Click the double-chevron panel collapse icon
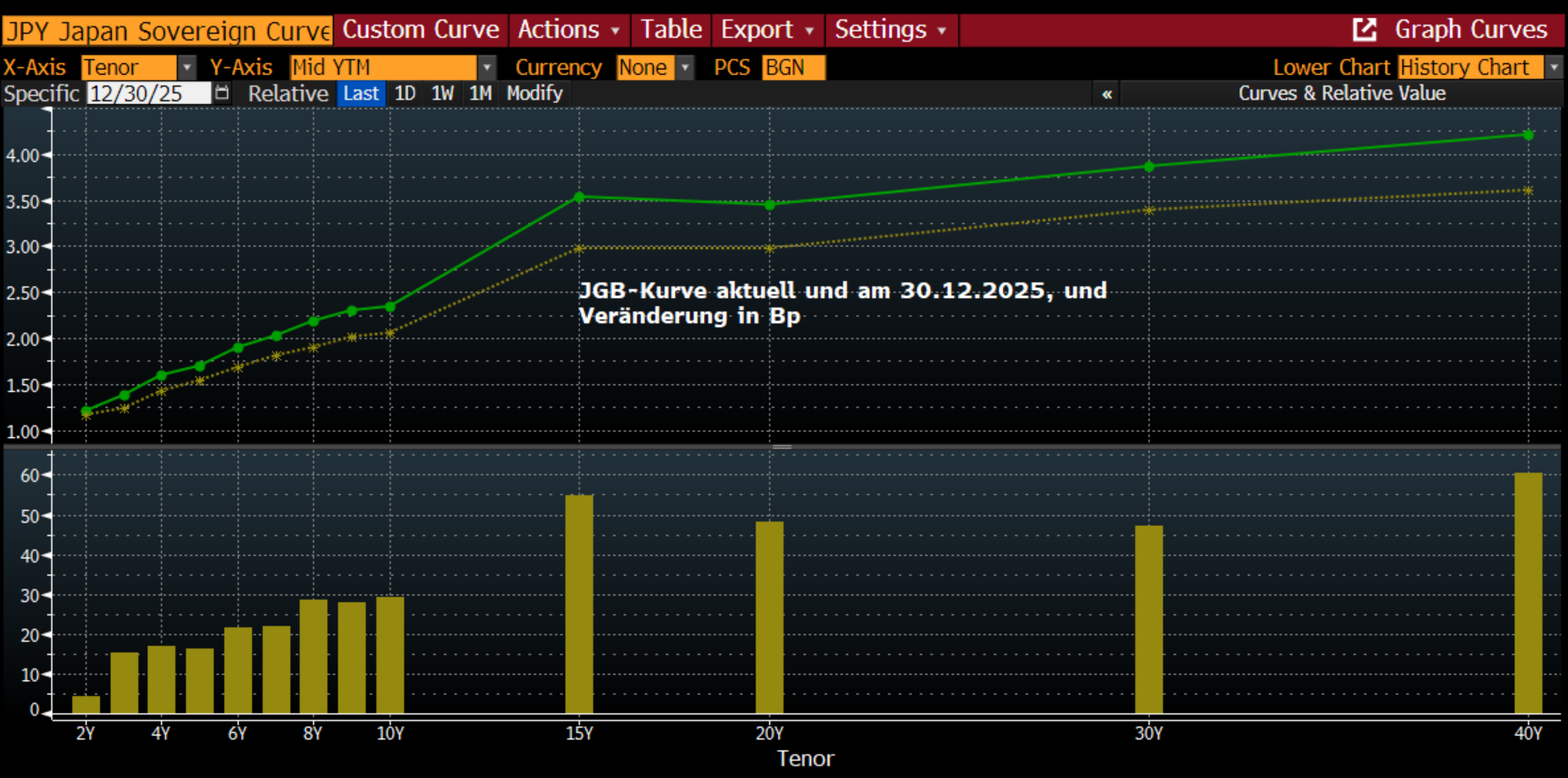Viewport: 1568px width, 778px height. [x=1107, y=93]
